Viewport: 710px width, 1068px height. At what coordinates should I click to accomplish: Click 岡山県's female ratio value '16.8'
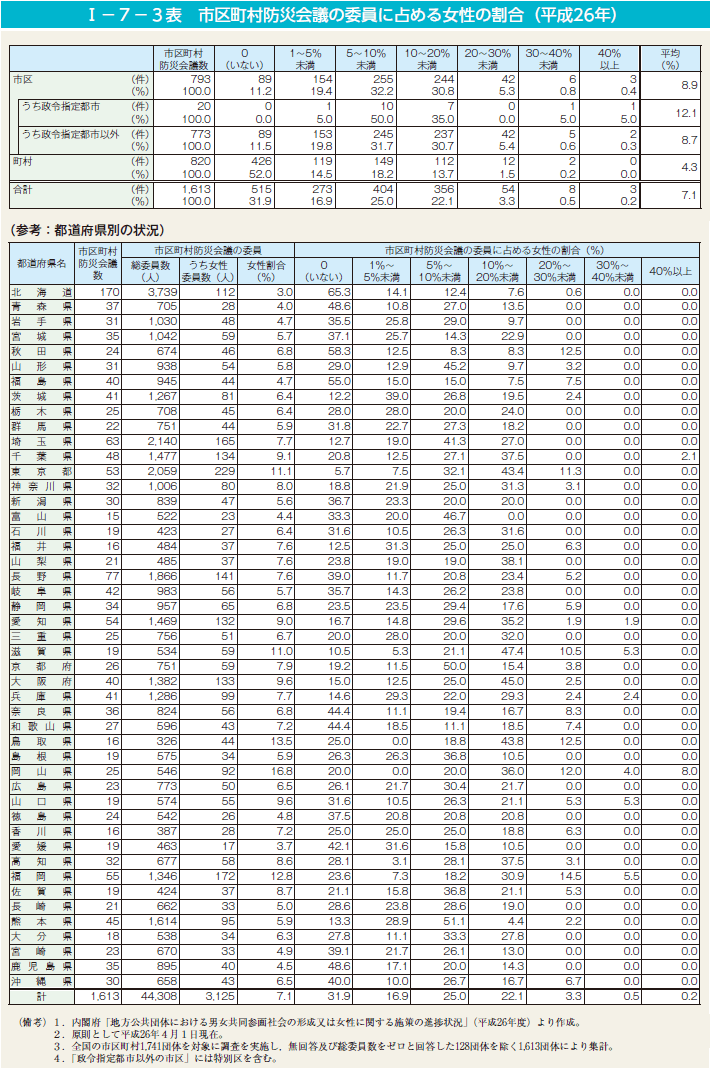282,771
